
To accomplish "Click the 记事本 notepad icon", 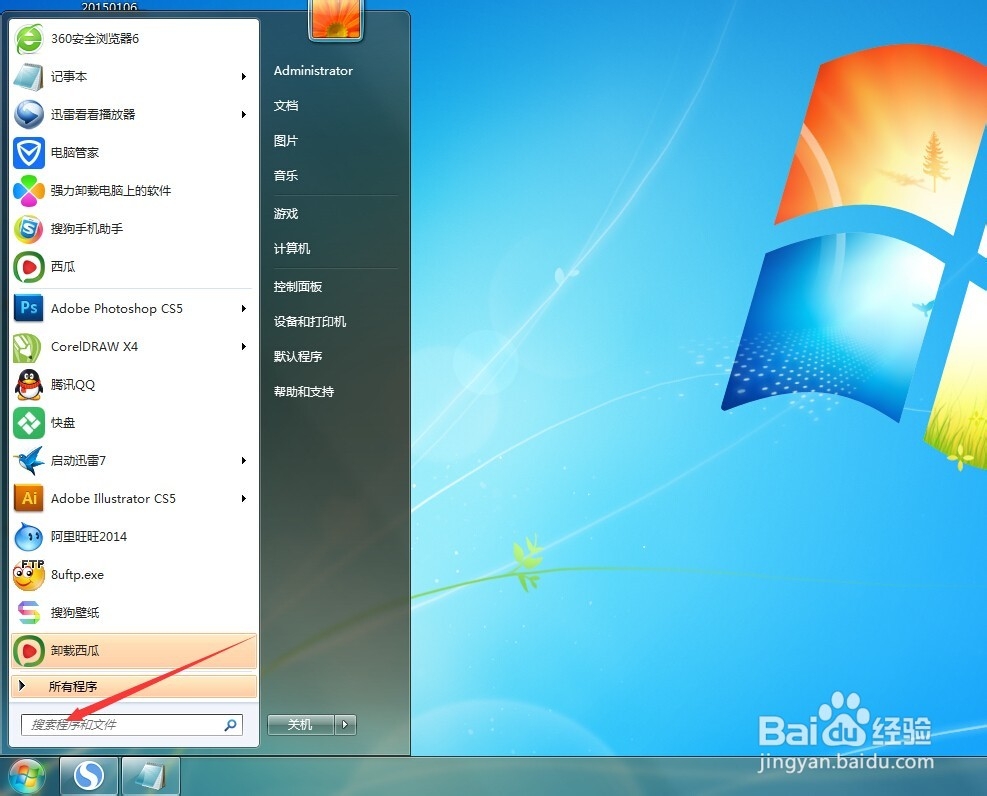I will point(29,77).
